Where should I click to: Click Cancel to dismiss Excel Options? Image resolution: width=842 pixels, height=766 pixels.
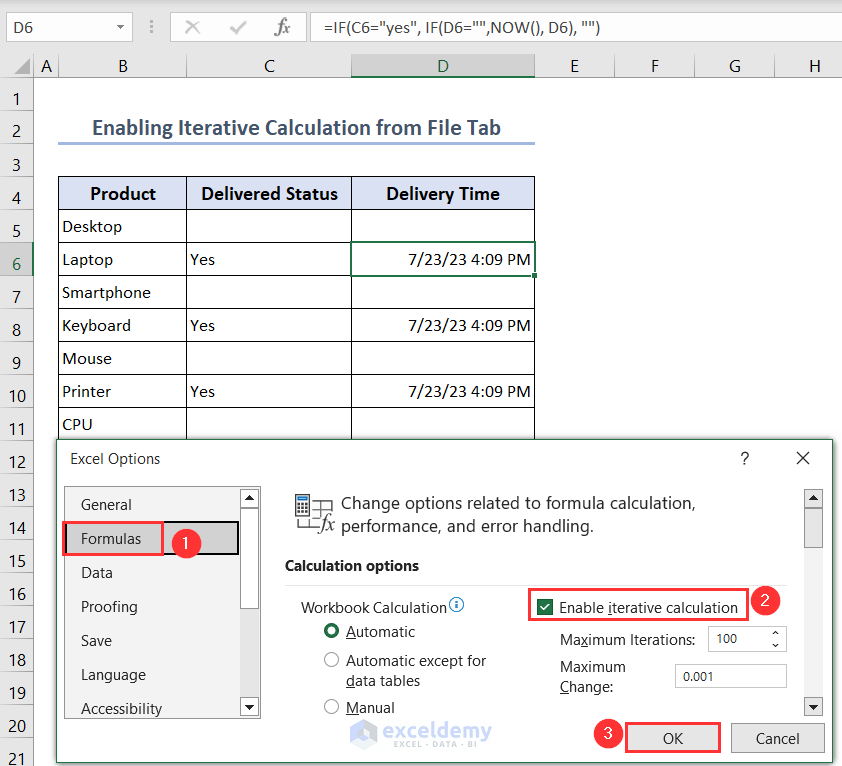pyautogui.click(x=778, y=738)
